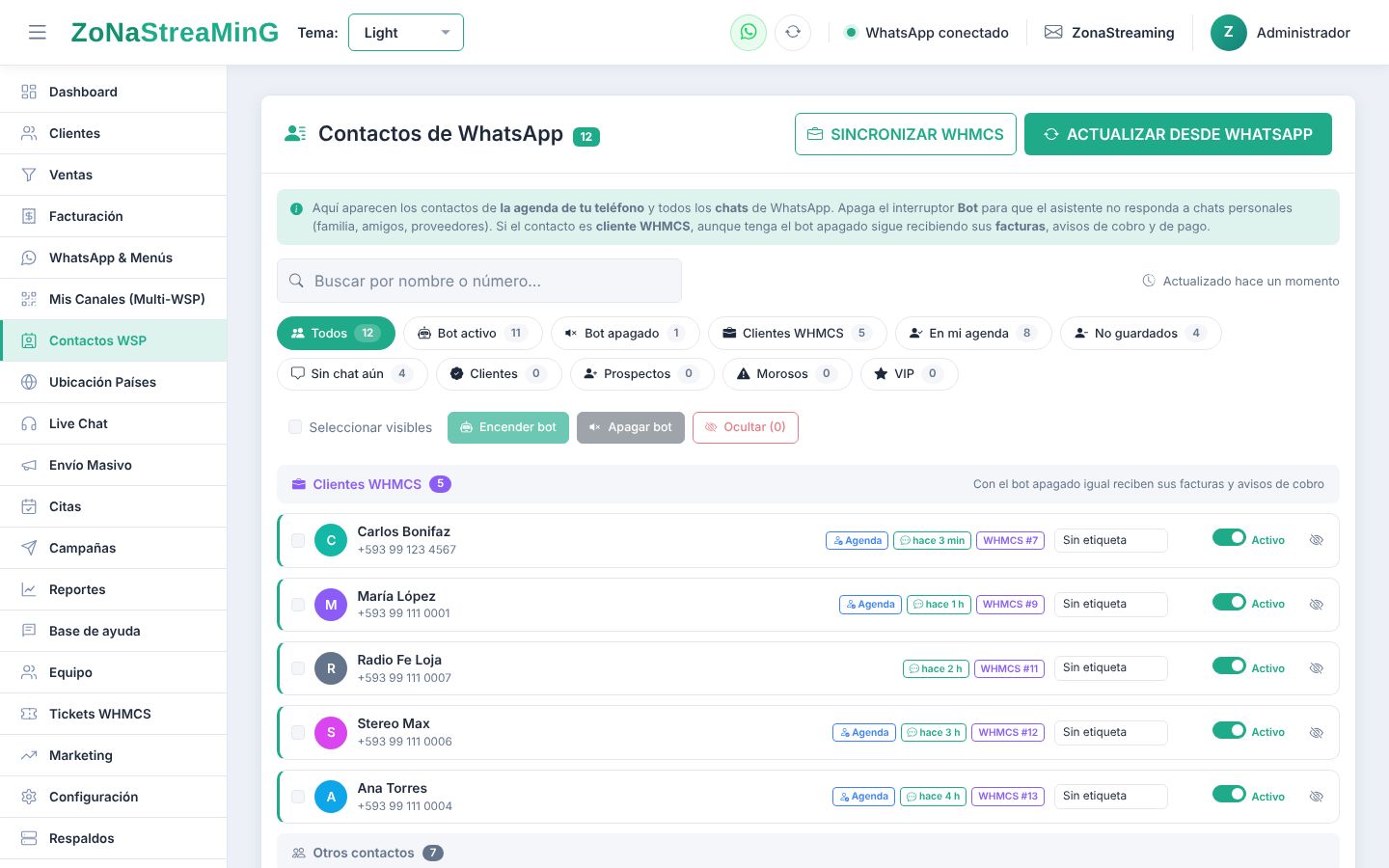Tick the checkbox for Carlos Bonifaz
The width and height of the screenshot is (1389, 868).
pyautogui.click(x=298, y=541)
